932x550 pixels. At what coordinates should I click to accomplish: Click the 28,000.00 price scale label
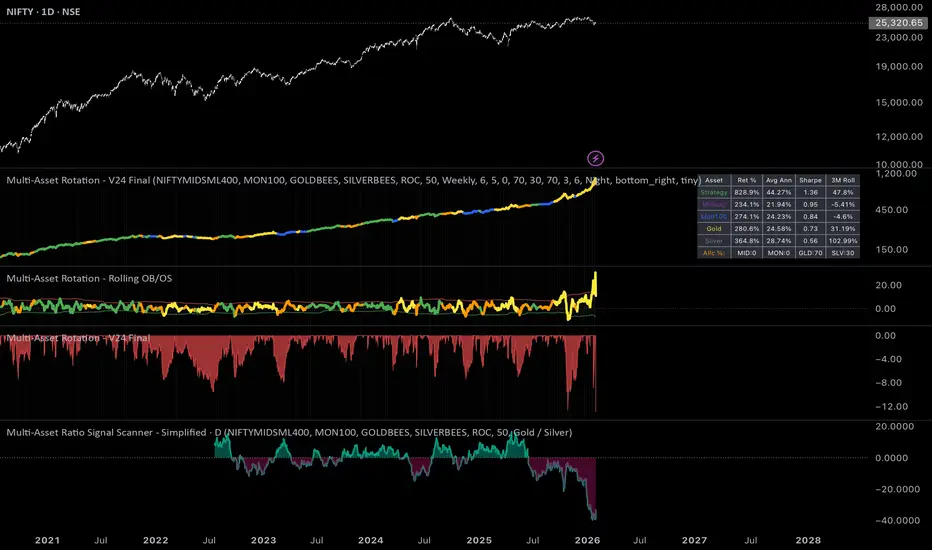(x=899, y=8)
